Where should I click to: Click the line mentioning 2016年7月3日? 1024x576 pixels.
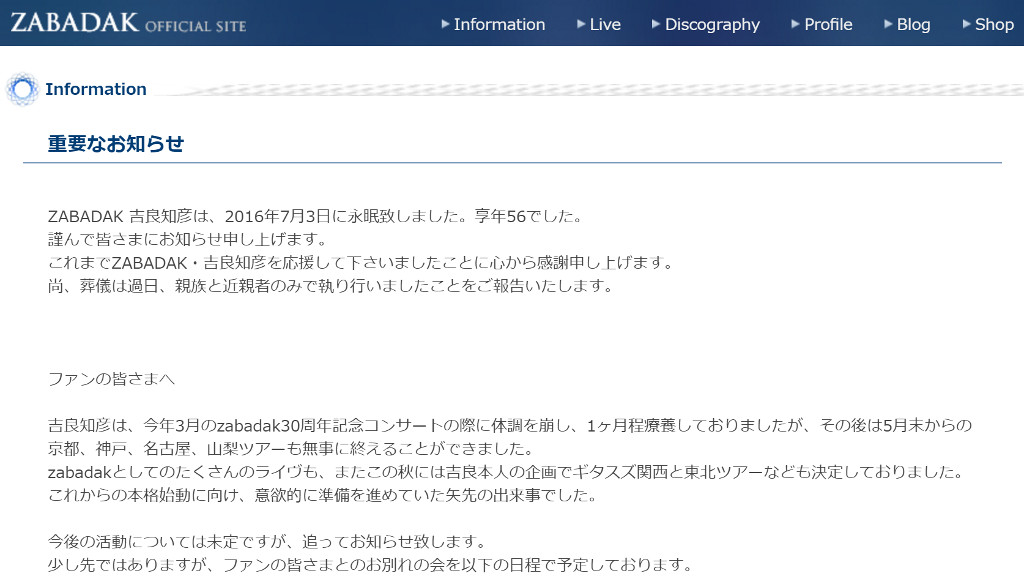tap(315, 216)
